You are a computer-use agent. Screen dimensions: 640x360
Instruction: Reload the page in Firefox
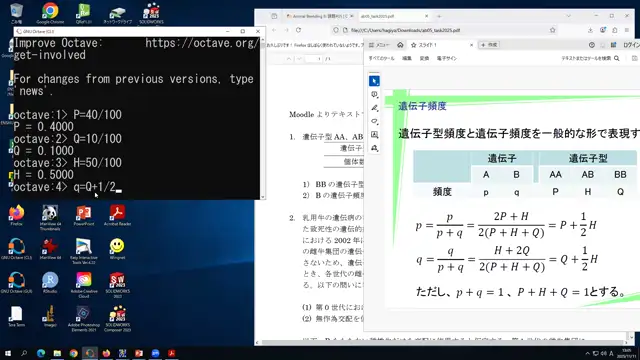(x=299, y=30)
